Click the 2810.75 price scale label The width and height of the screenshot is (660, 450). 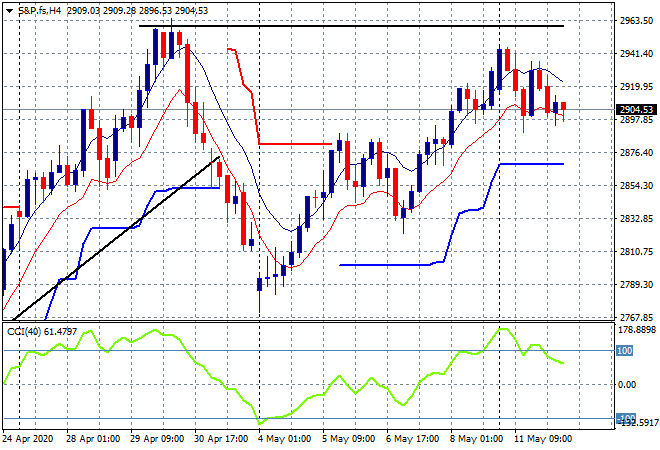pos(636,252)
